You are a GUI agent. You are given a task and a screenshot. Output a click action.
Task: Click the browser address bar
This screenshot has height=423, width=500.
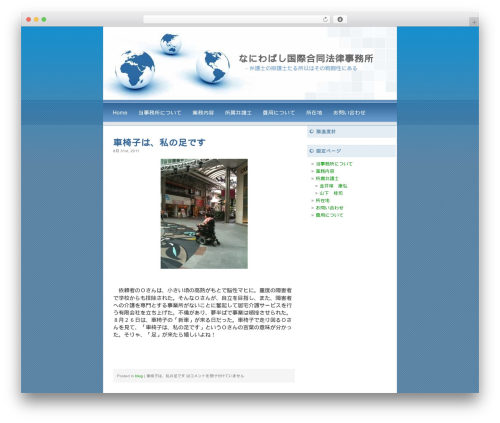[x=236, y=19]
